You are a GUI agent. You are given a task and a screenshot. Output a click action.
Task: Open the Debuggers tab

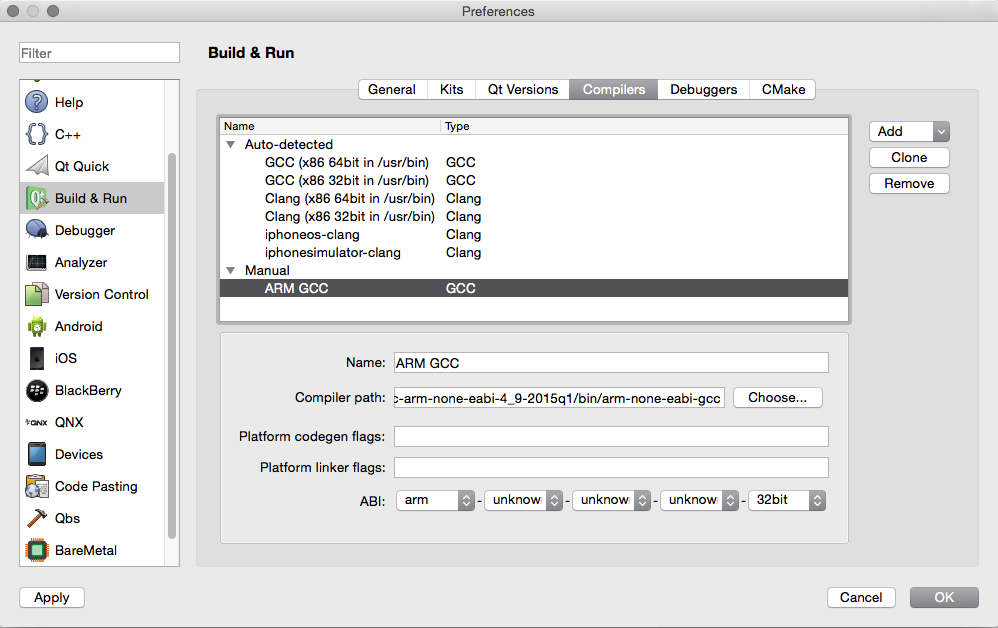click(703, 89)
